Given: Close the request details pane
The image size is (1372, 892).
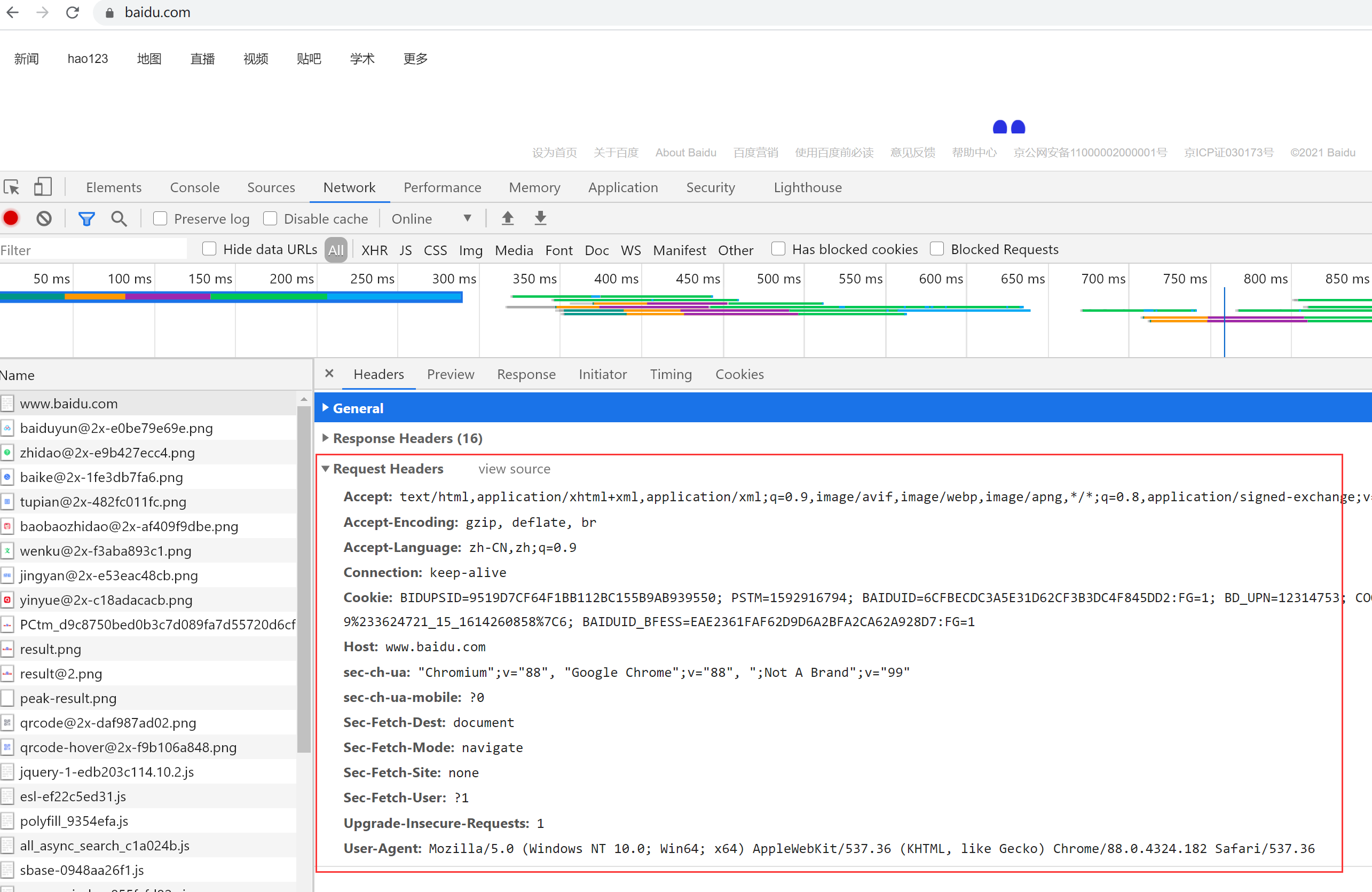Looking at the screenshot, I should point(329,374).
